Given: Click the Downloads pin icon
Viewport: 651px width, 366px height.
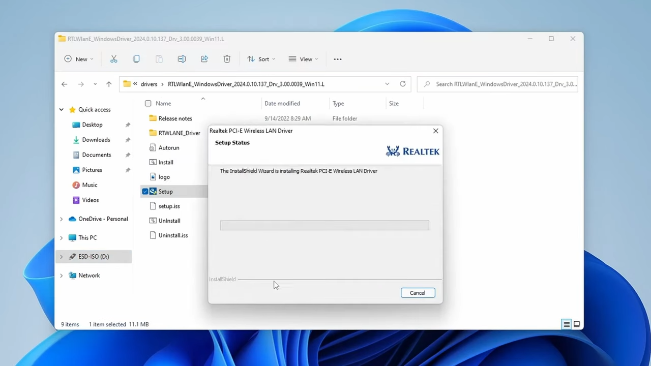Looking at the screenshot, I should click(128, 140).
